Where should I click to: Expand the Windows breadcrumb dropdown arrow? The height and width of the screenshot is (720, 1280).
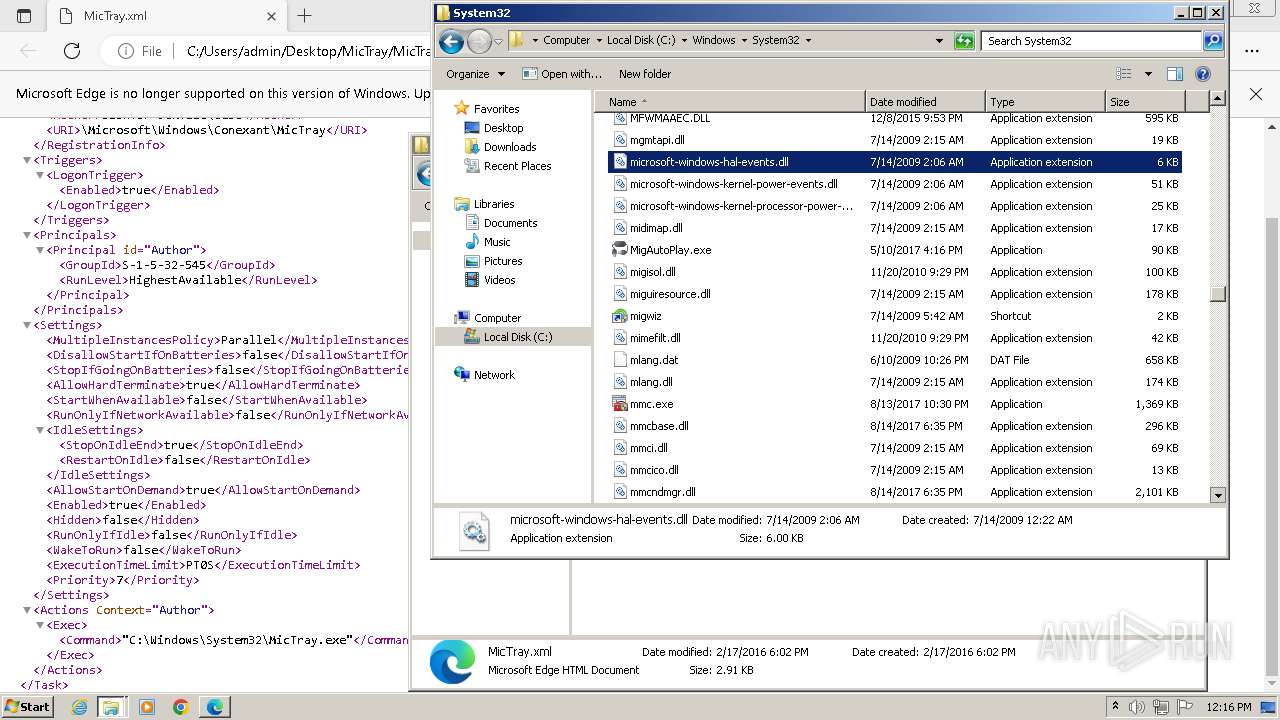pyautogui.click(x=744, y=41)
